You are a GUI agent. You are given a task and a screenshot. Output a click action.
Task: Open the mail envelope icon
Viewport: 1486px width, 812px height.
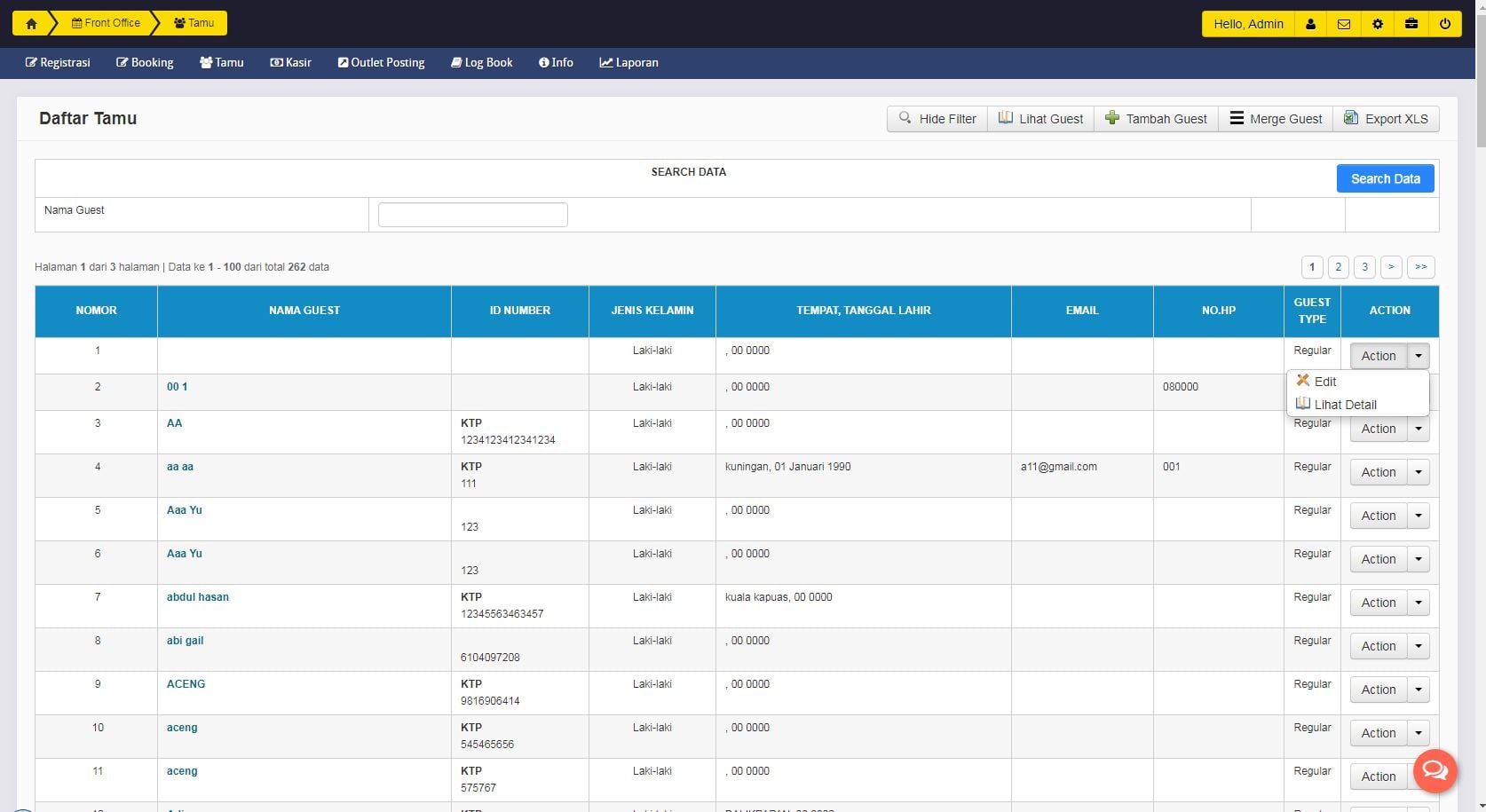pos(1344,24)
